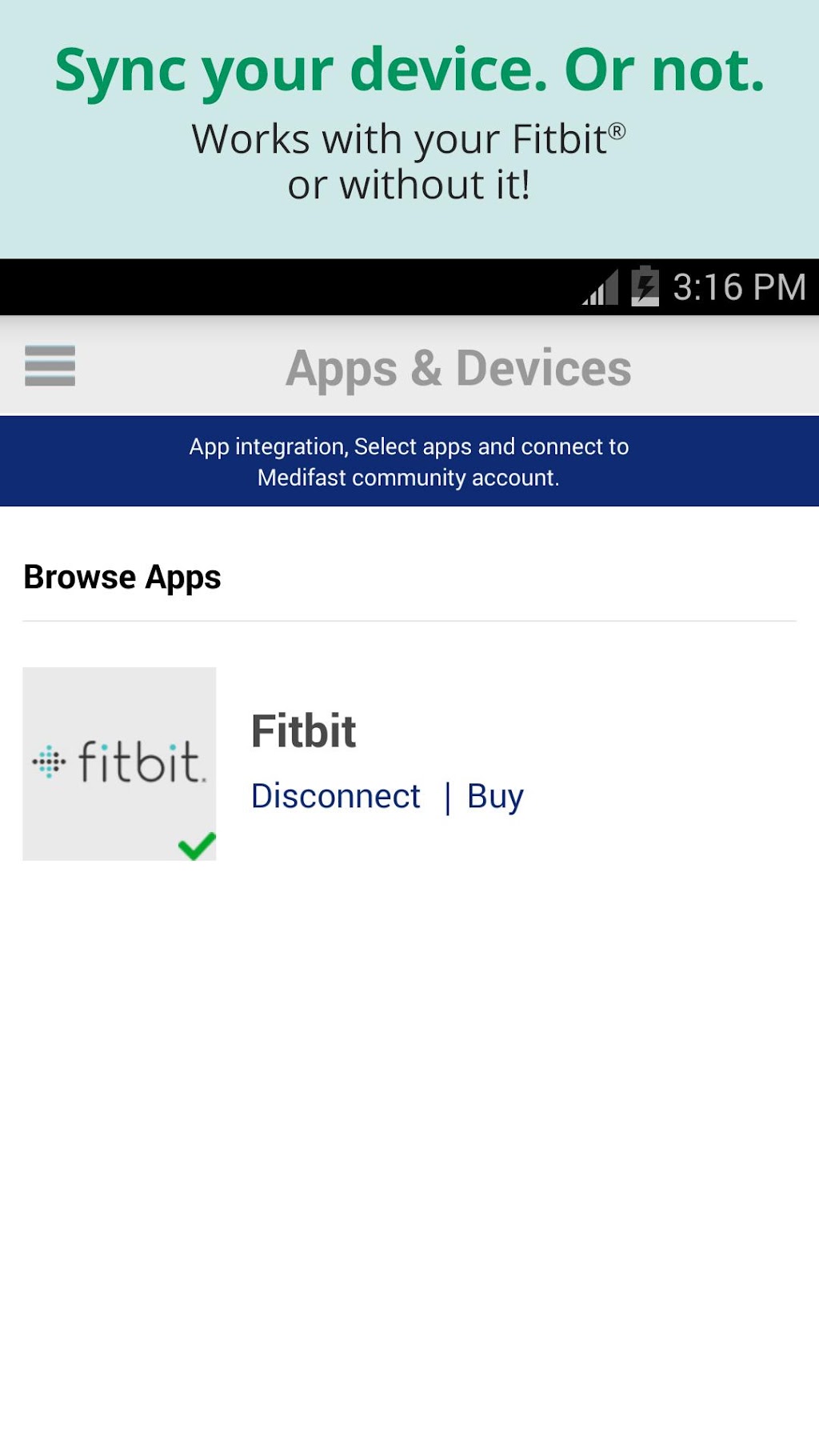Tap the 'Sync your device. Or not.' headline
Viewport: 819px width, 1456px height.
(409, 70)
